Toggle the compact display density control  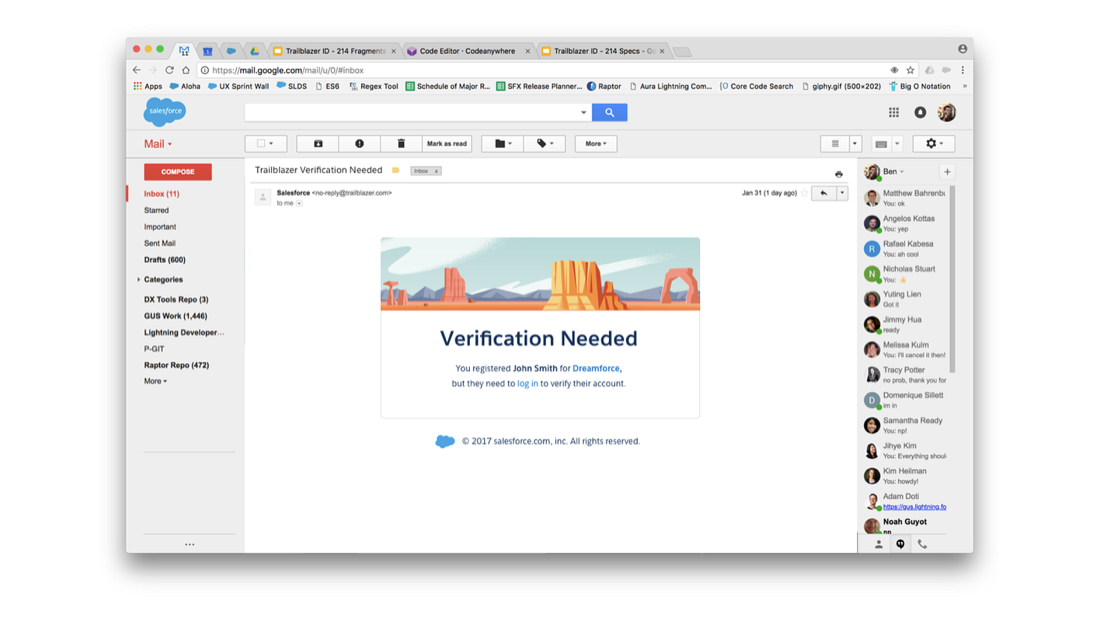point(838,143)
